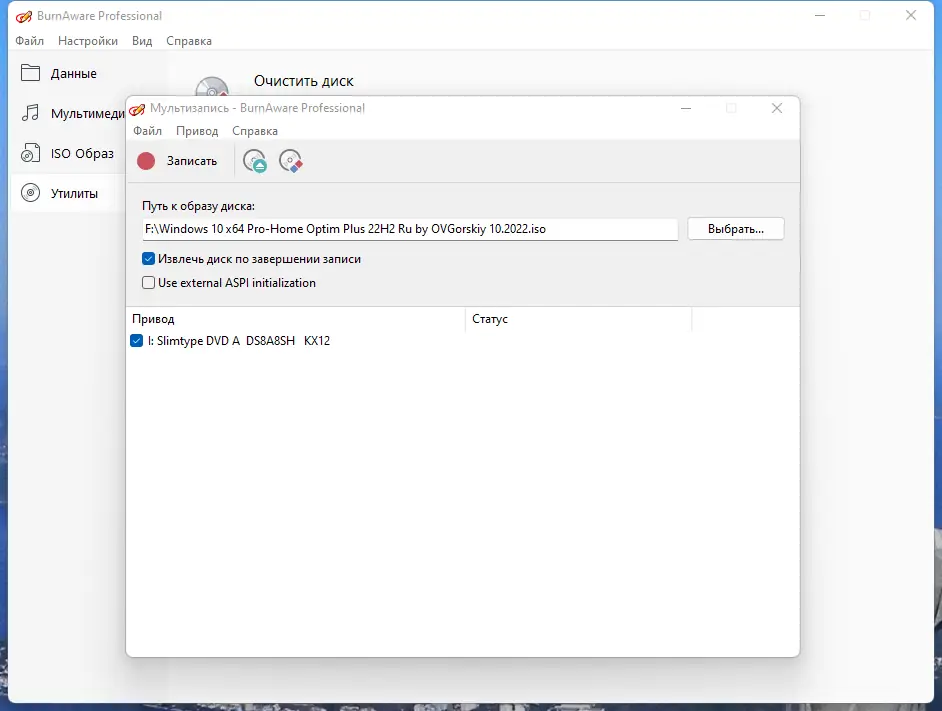Click the erase disc toolbar icon

coord(291,161)
